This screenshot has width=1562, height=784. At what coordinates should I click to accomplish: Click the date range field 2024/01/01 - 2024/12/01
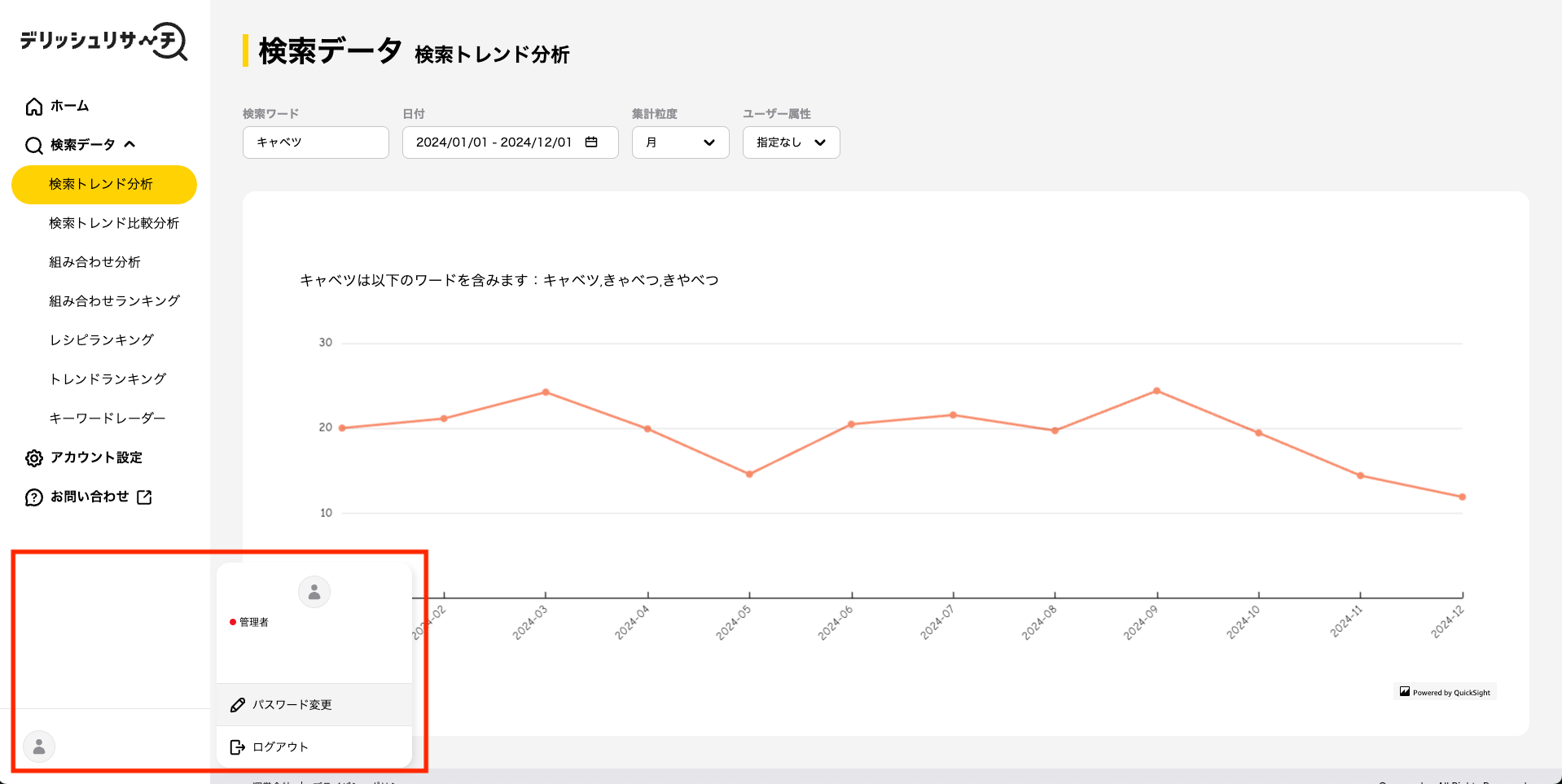pos(511,142)
